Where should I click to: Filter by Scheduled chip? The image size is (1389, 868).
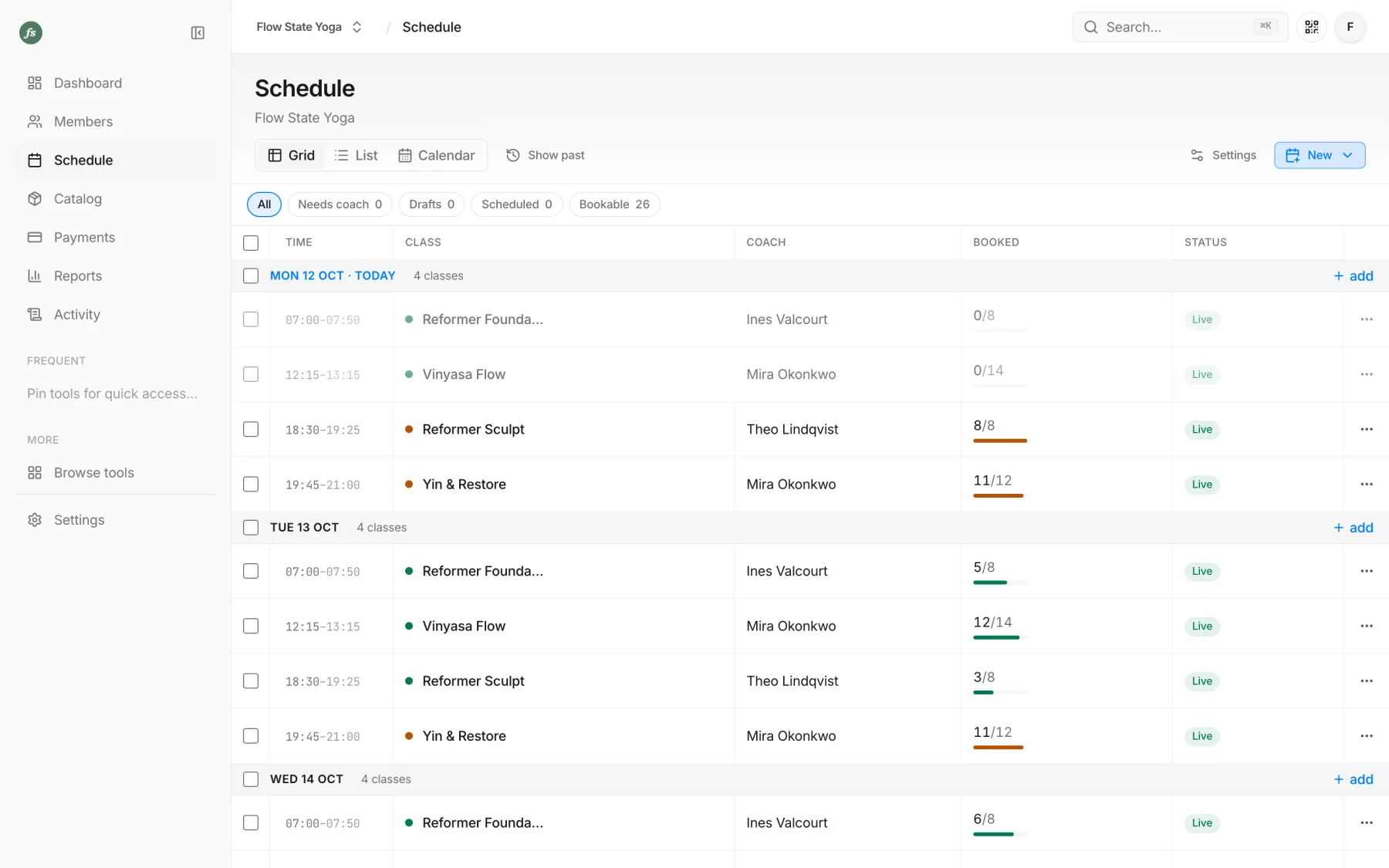[x=516, y=204]
